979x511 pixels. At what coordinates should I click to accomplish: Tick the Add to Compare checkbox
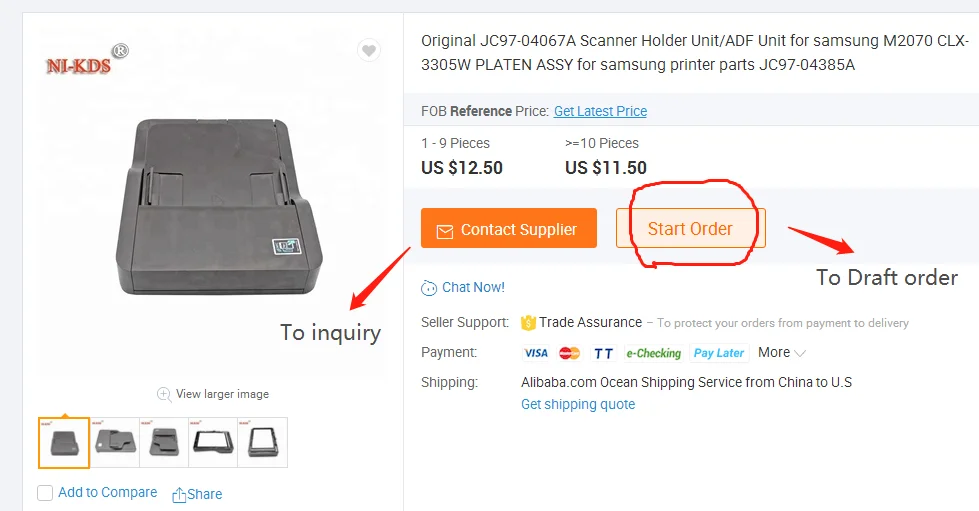(x=45, y=493)
